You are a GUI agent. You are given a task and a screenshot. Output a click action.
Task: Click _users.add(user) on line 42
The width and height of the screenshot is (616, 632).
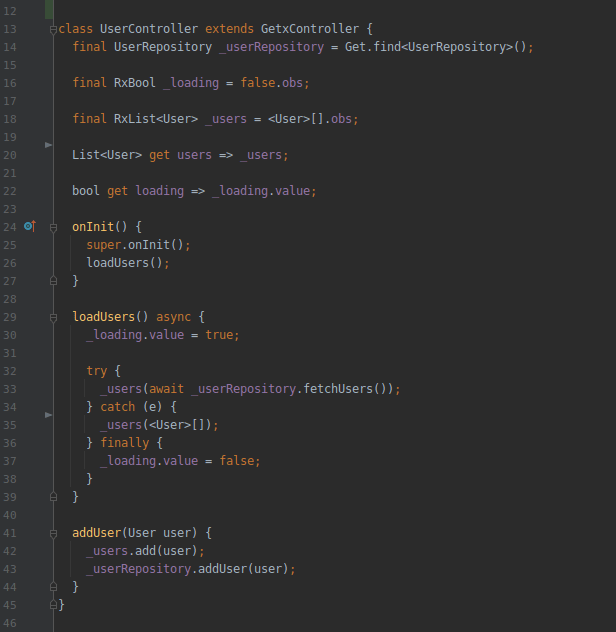pos(142,551)
